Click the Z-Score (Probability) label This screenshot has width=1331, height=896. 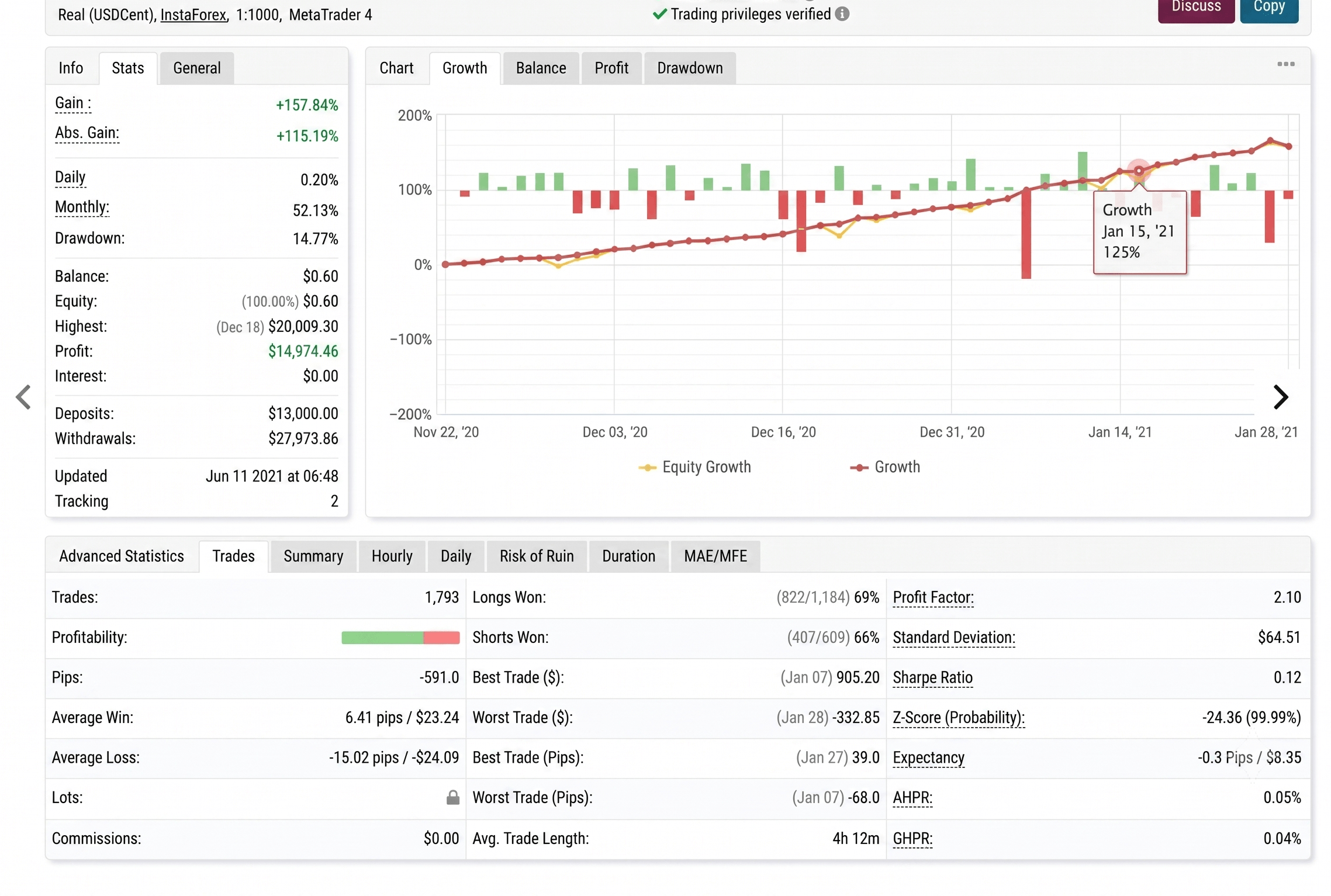coord(959,718)
